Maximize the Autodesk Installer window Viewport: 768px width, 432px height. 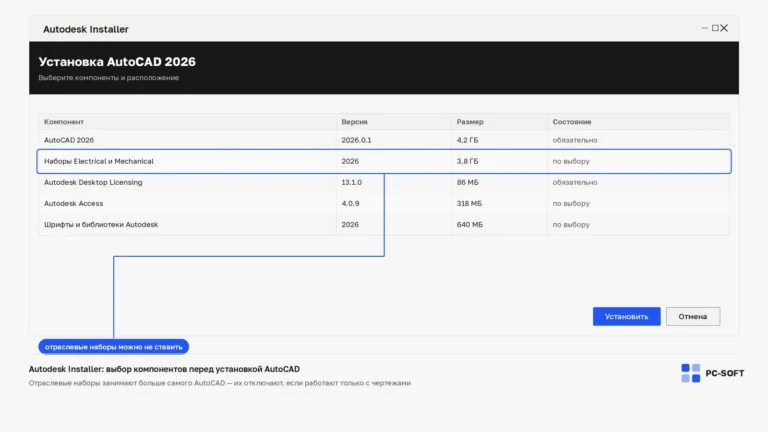[x=715, y=28]
